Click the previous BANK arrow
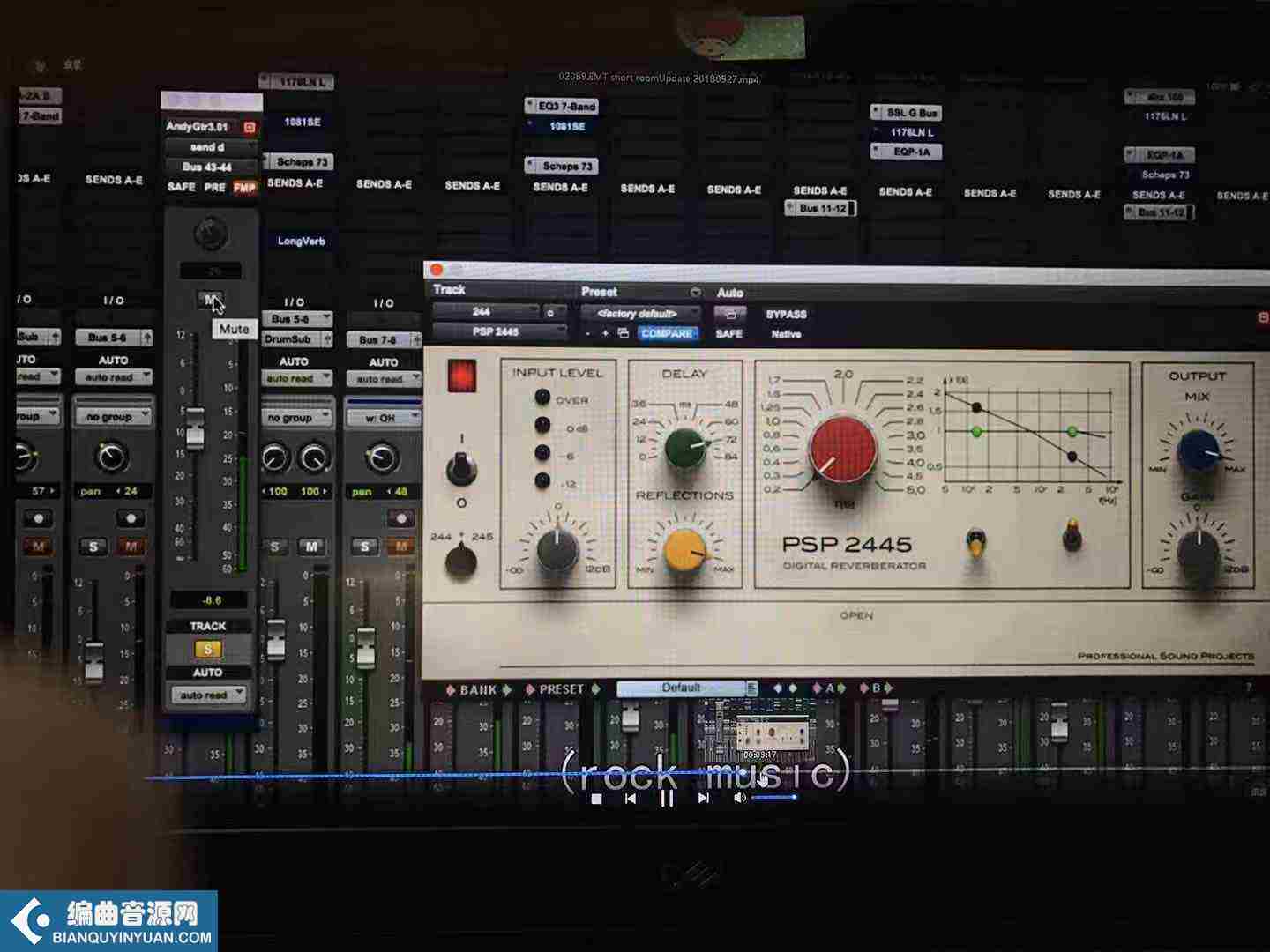The width and height of the screenshot is (1270, 952). click(451, 689)
